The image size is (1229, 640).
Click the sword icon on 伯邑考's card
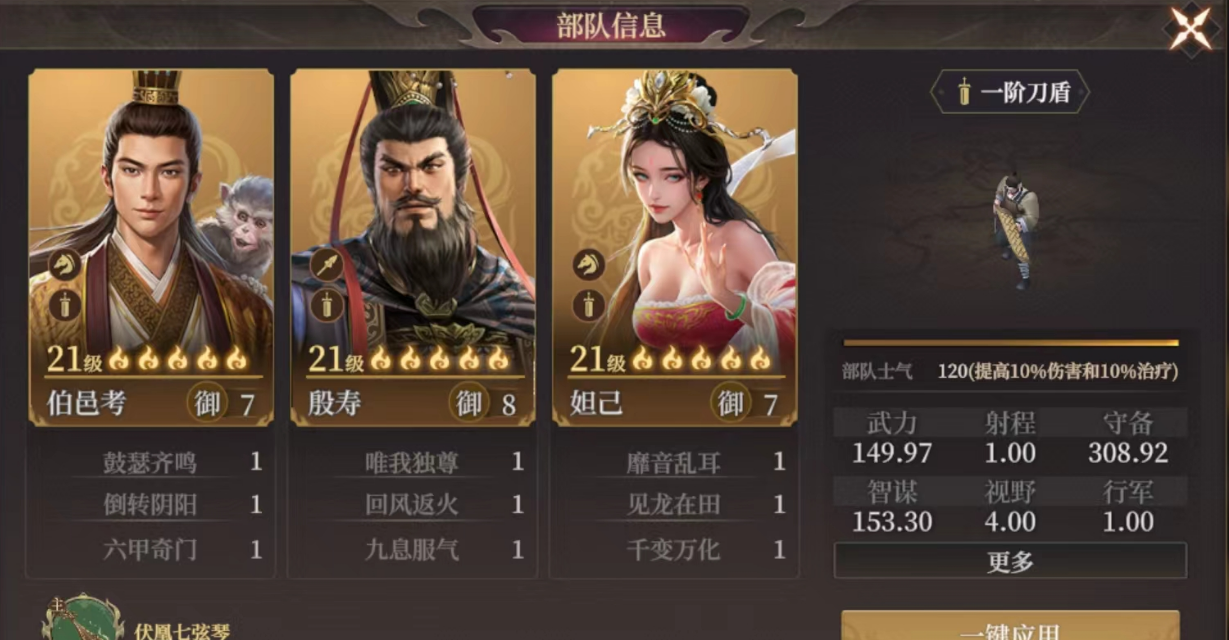pyautogui.click(x=65, y=304)
